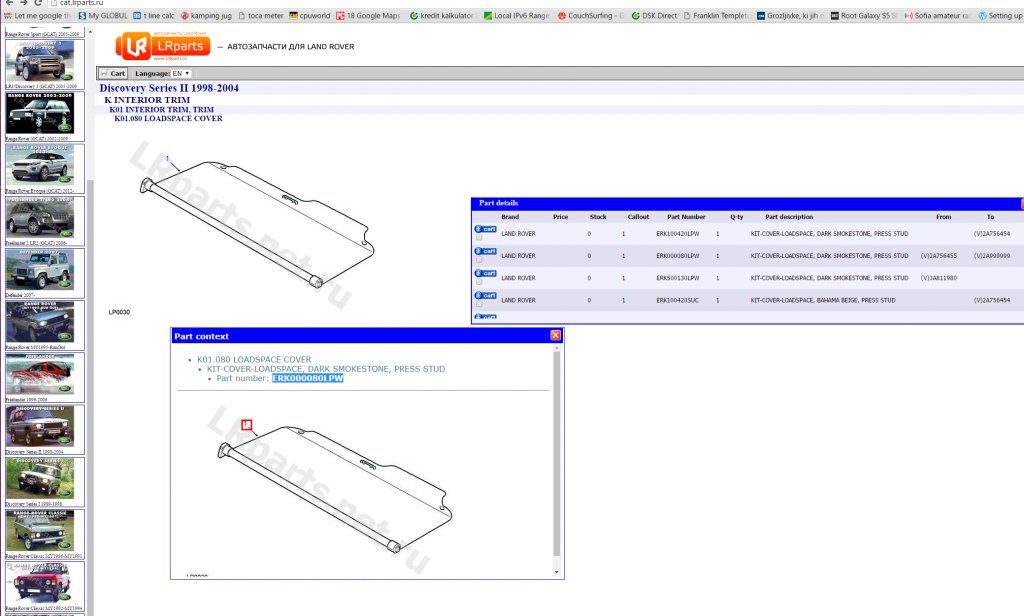Click KIT-COVER-LOADSPACE link in Part context
Image resolution: width=1024 pixels, height=616 pixels.
tap(326, 369)
